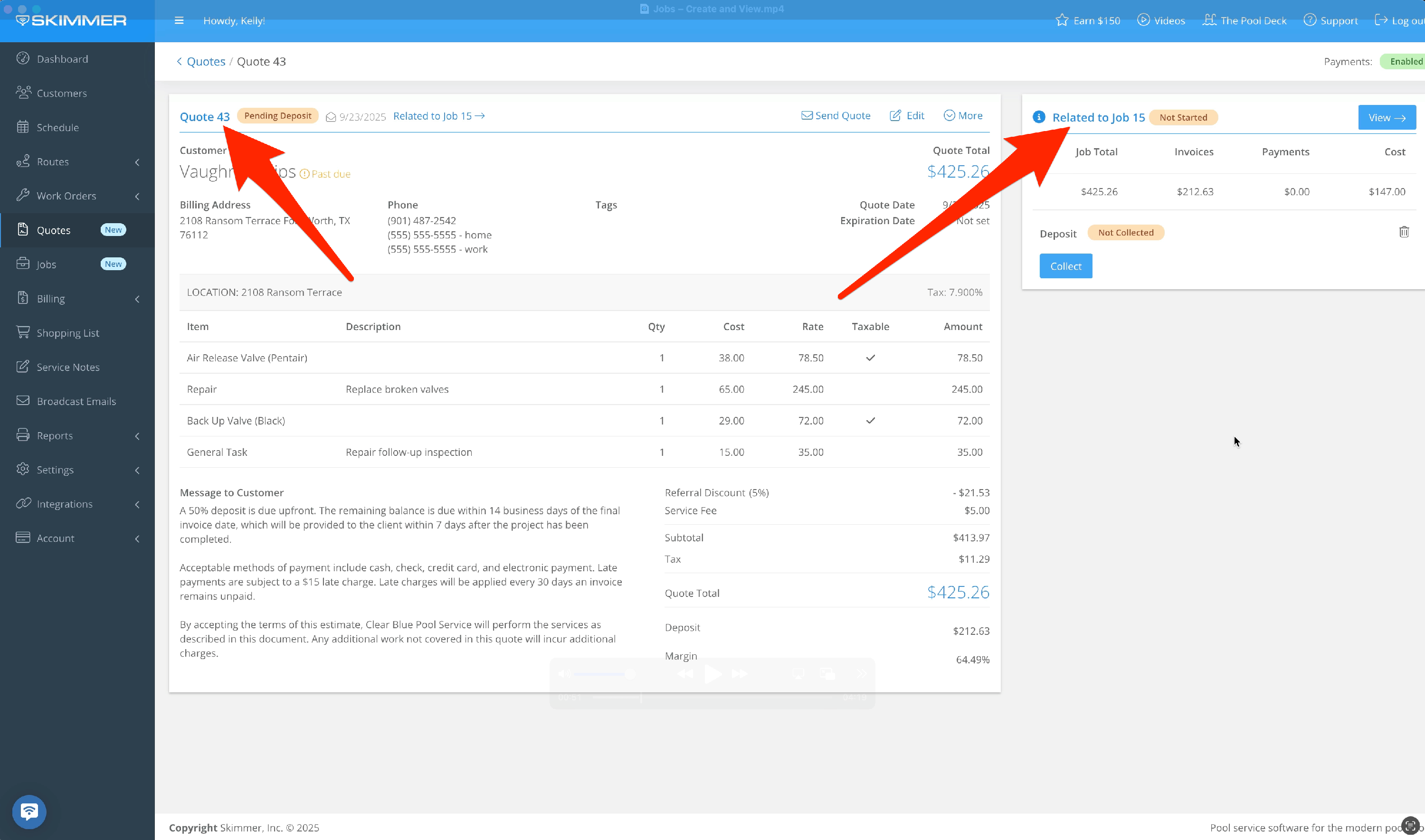Screen dimensions: 1425x840
Task: Delete the deposit with the trash icon
Action: pyautogui.click(x=1404, y=232)
